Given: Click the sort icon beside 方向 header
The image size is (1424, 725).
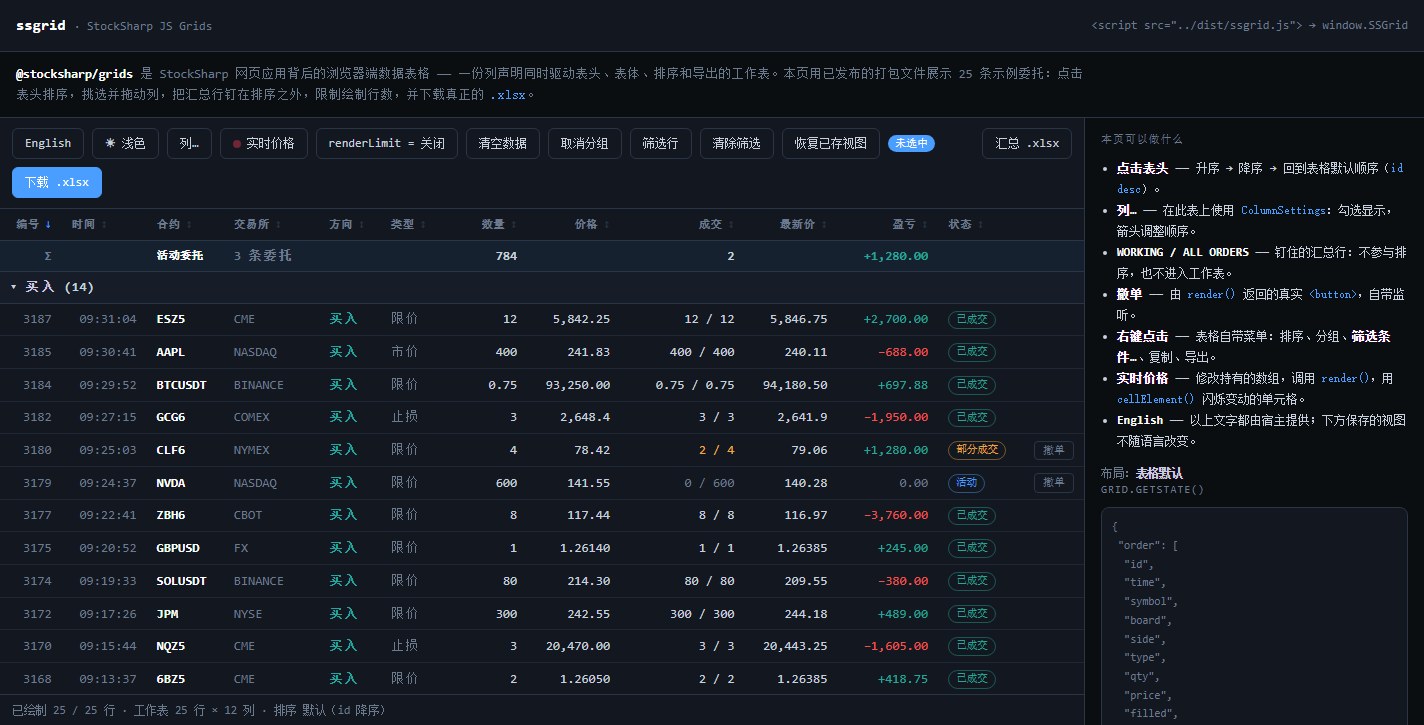Looking at the screenshot, I should tap(362, 225).
